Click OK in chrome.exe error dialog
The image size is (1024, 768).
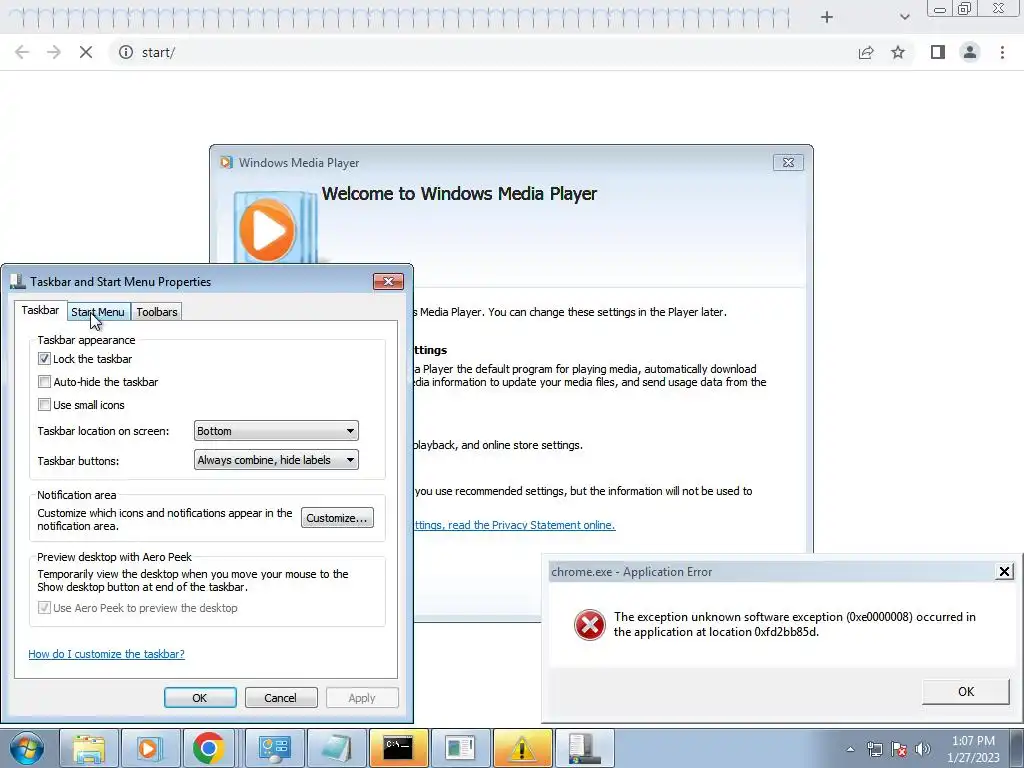click(965, 691)
